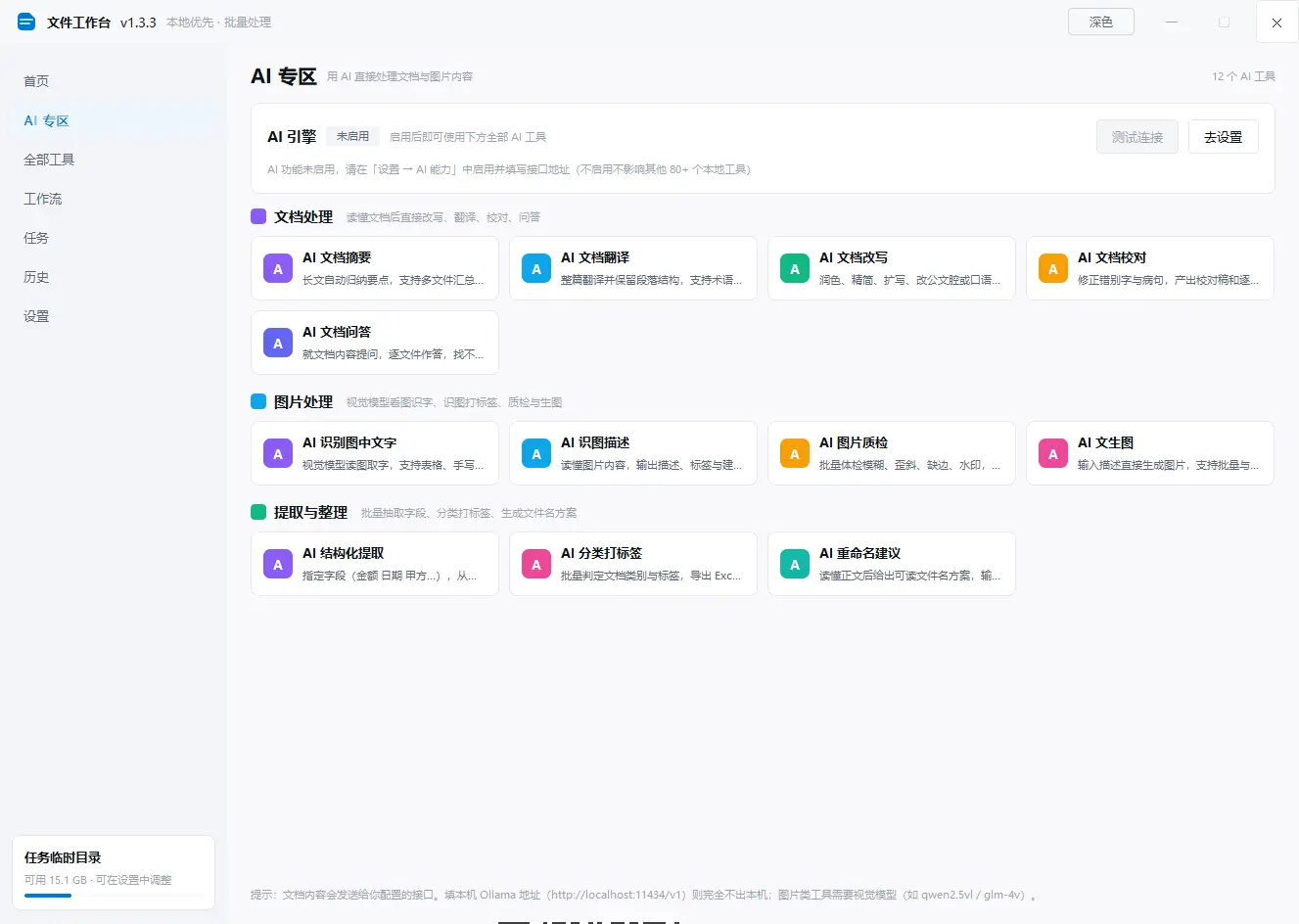Click the AI 文档翻译 card icon
1299x924 pixels.
(536, 268)
